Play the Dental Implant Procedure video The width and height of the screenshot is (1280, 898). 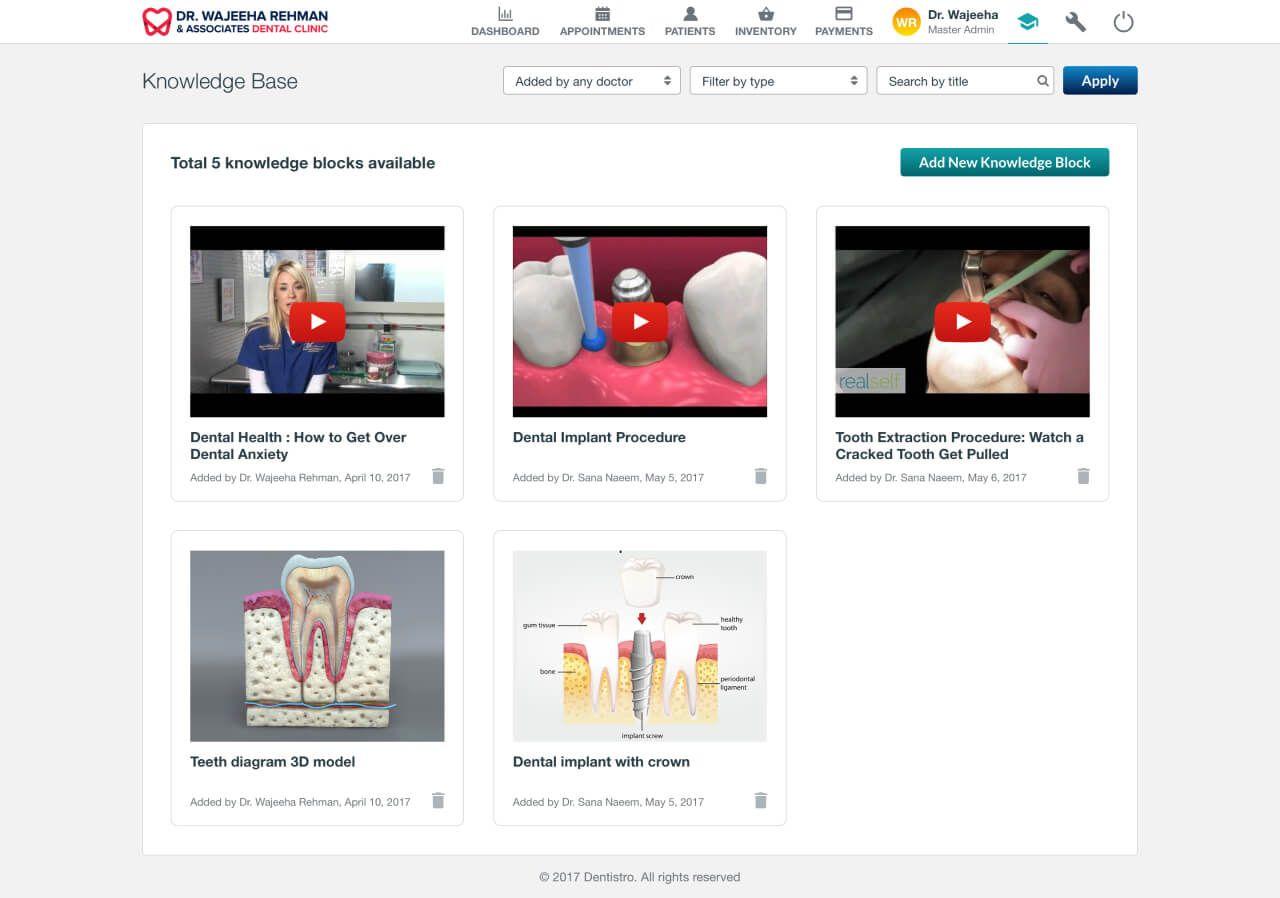(640, 322)
